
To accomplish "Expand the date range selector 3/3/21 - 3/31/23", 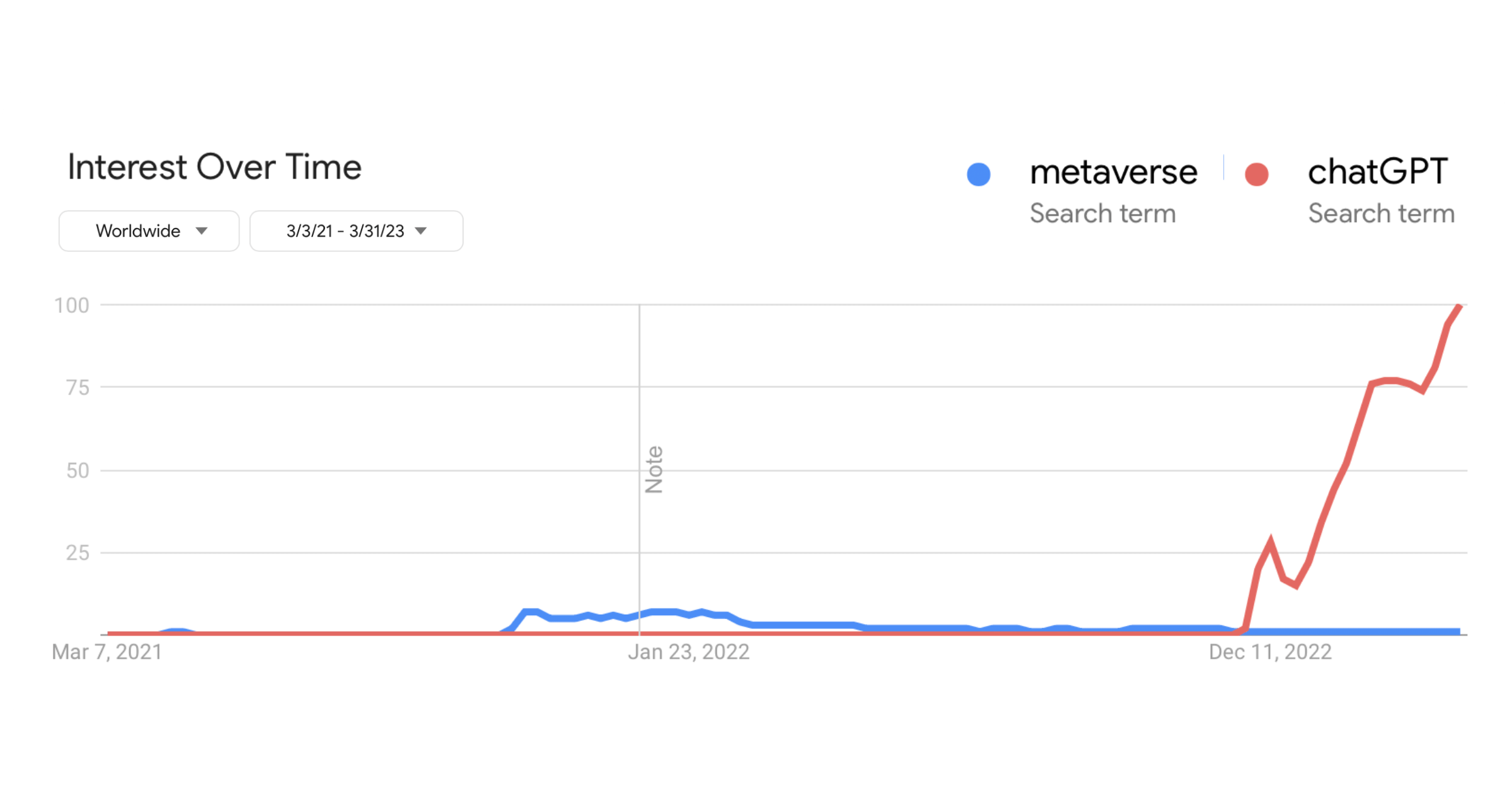I will (356, 230).
